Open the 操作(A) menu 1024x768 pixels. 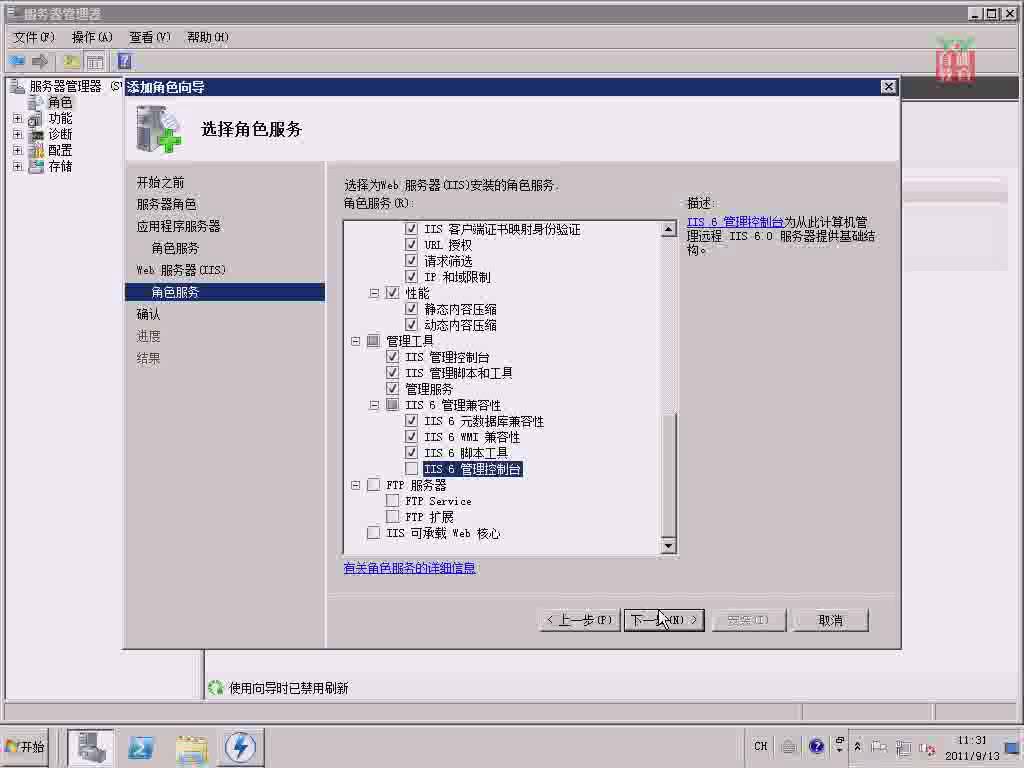92,37
